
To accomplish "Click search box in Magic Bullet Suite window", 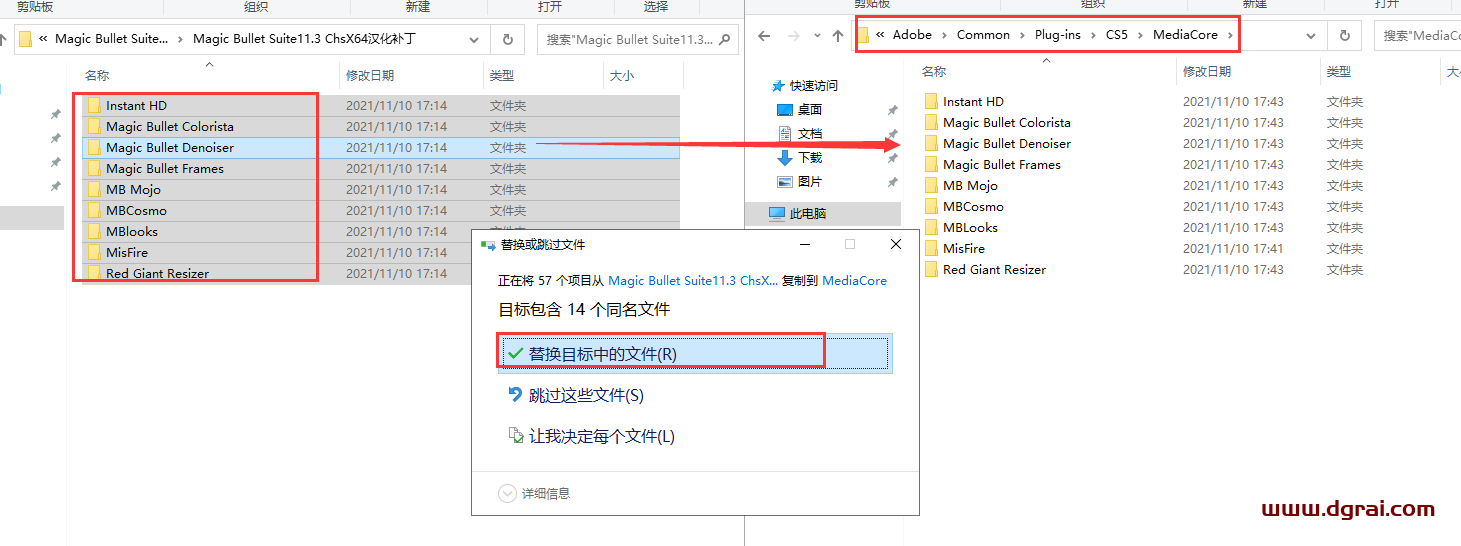I will coord(640,40).
